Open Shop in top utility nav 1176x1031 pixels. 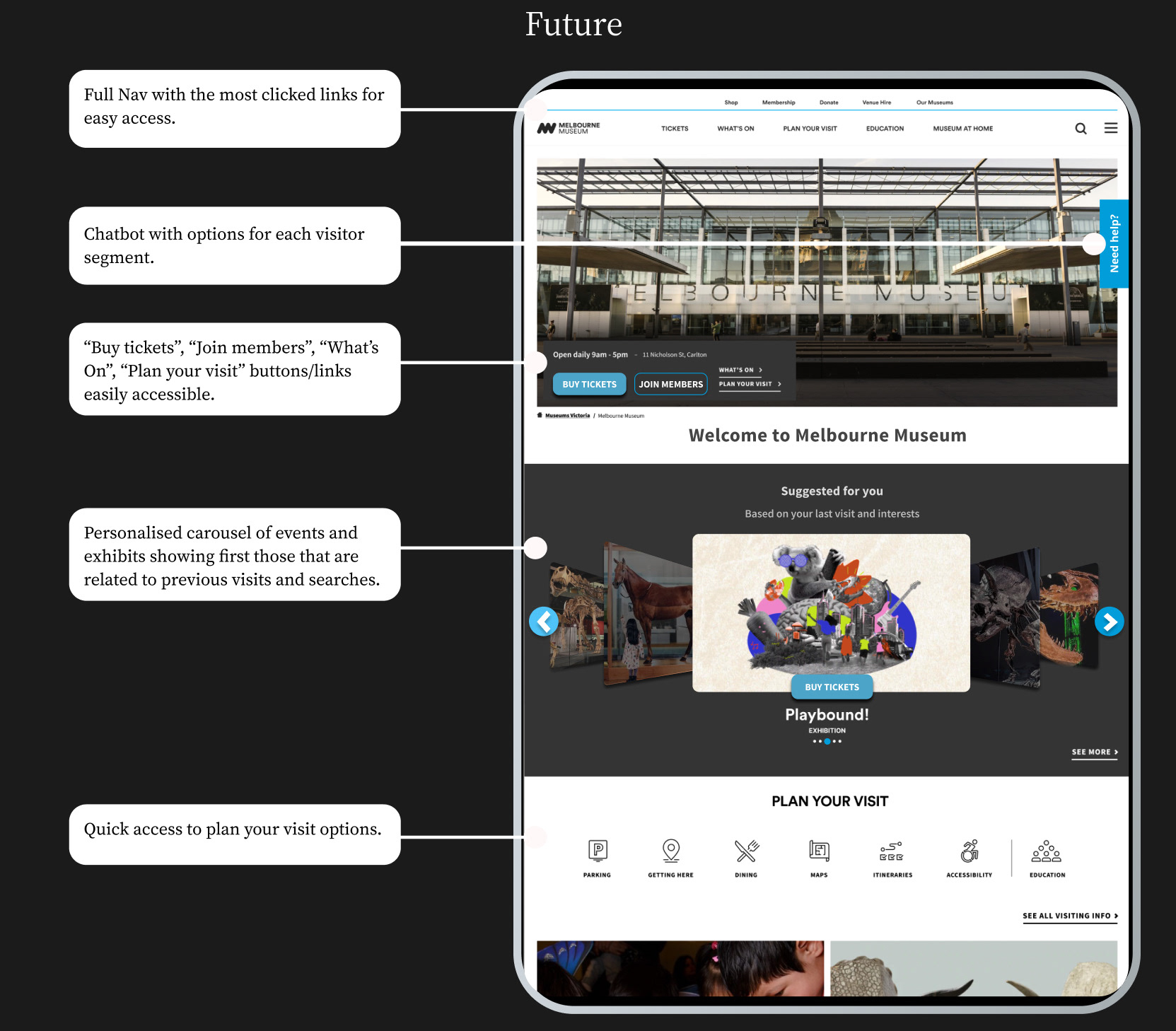click(x=731, y=103)
